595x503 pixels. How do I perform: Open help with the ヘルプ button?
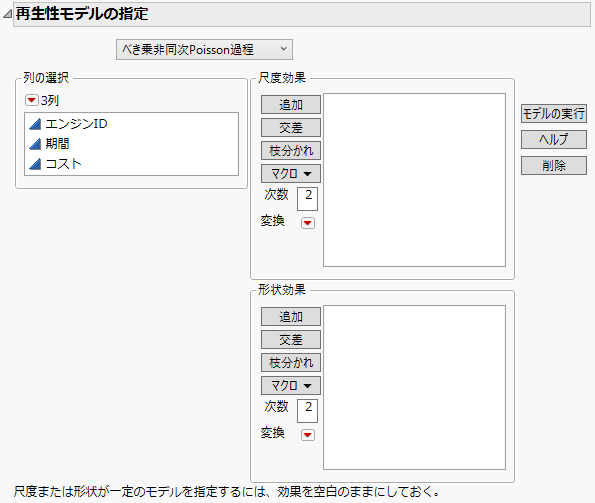(x=554, y=139)
